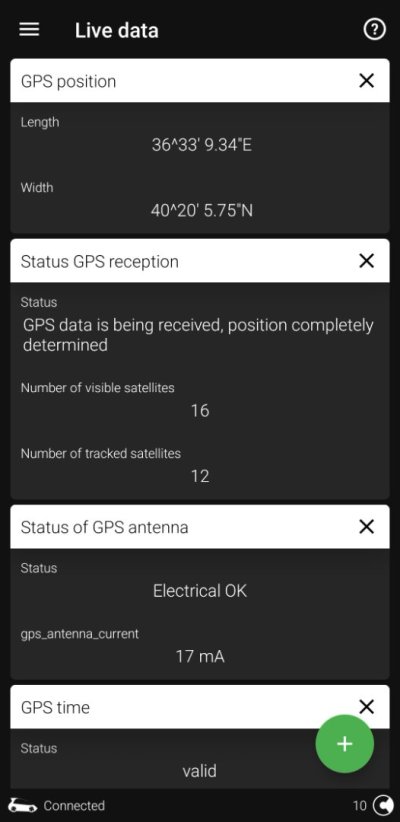Tap the Status of GPS antenna header

coord(200,527)
